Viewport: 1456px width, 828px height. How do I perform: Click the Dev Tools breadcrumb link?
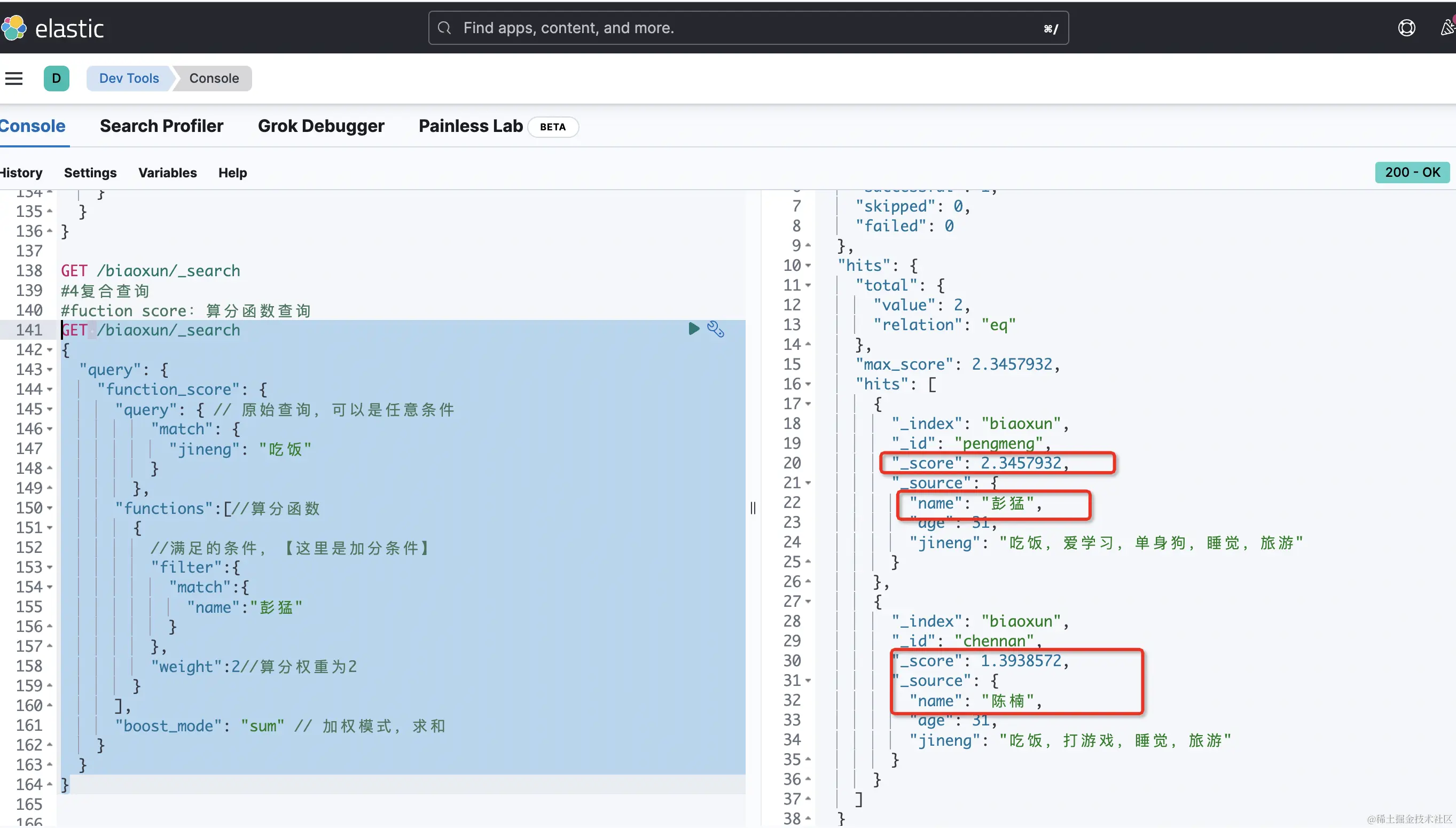click(129, 79)
